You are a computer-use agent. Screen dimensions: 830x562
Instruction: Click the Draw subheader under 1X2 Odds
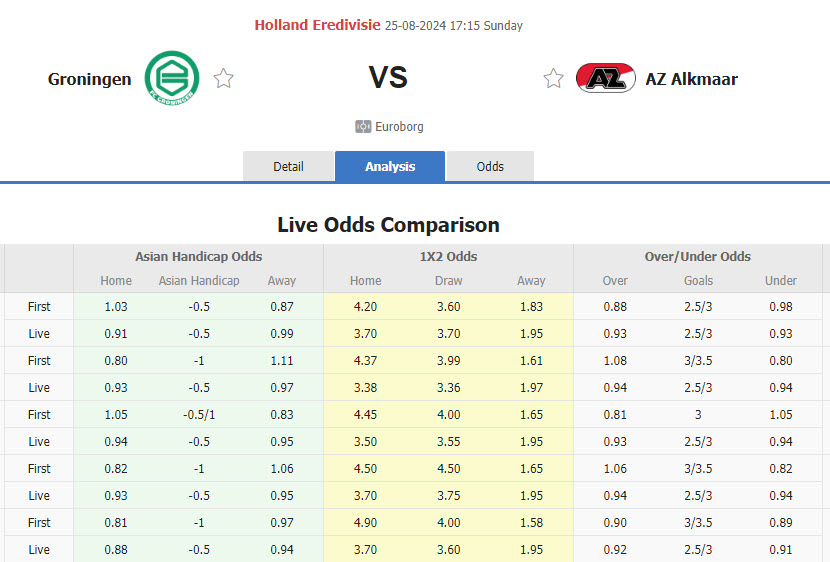pyautogui.click(x=448, y=281)
